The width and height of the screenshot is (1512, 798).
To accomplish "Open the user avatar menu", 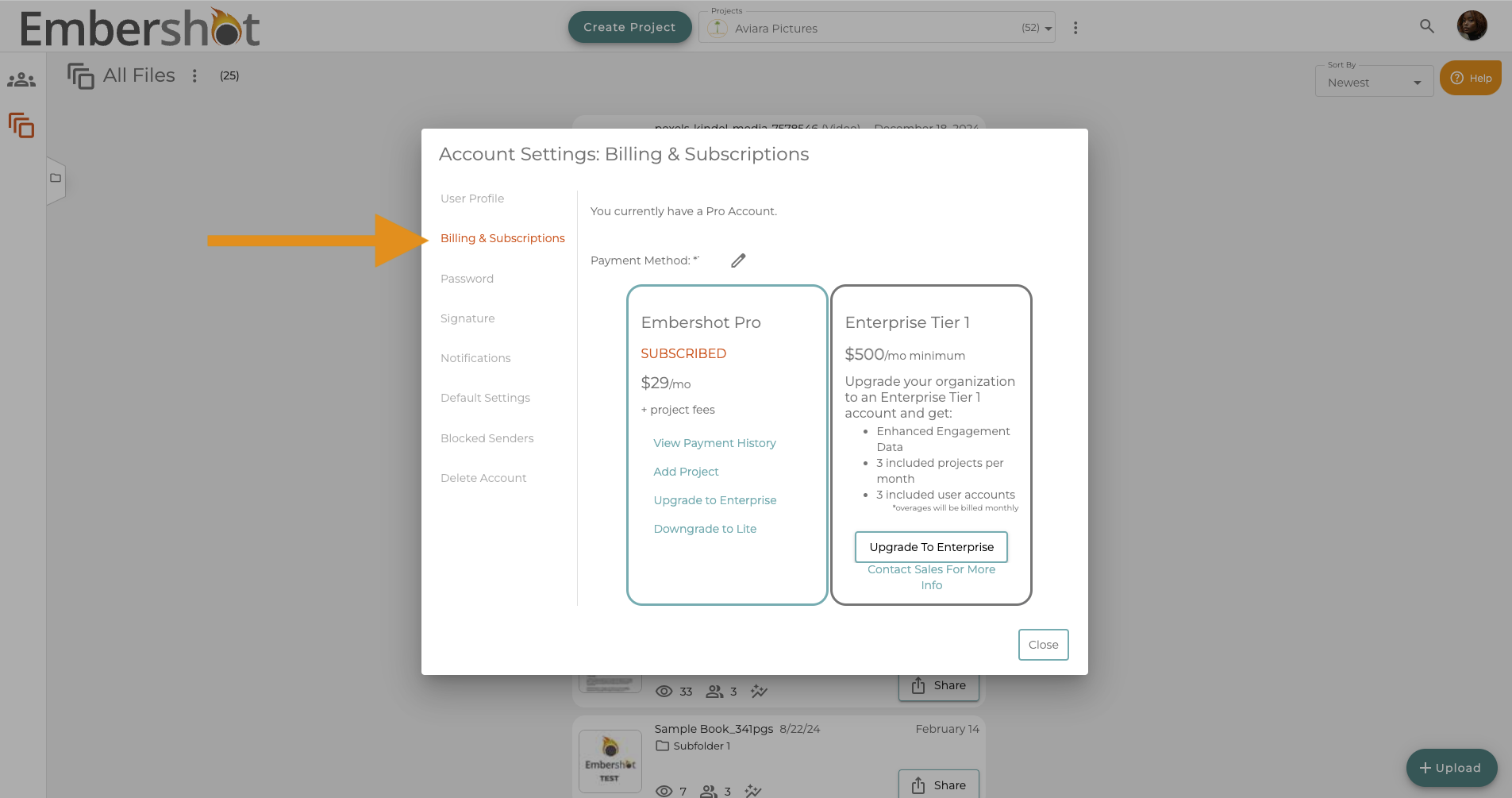I will click(x=1472, y=25).
